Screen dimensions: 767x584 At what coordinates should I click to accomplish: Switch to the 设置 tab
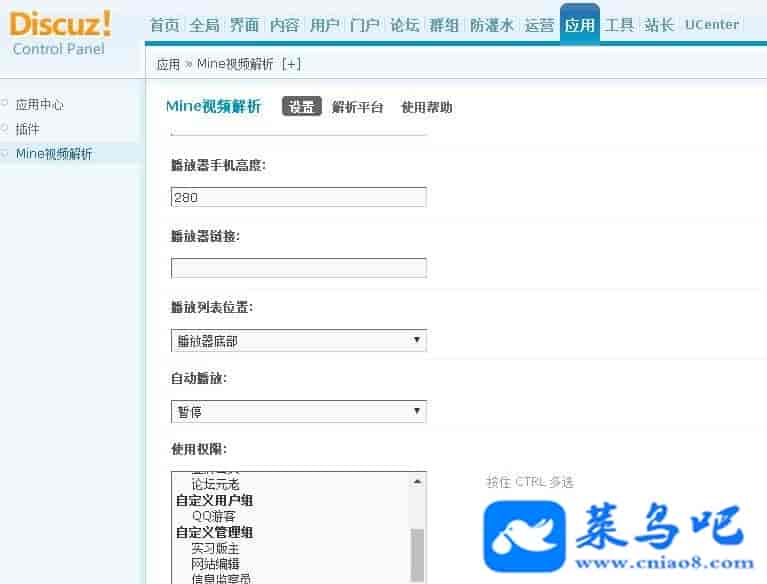click(x=302, y=106)
